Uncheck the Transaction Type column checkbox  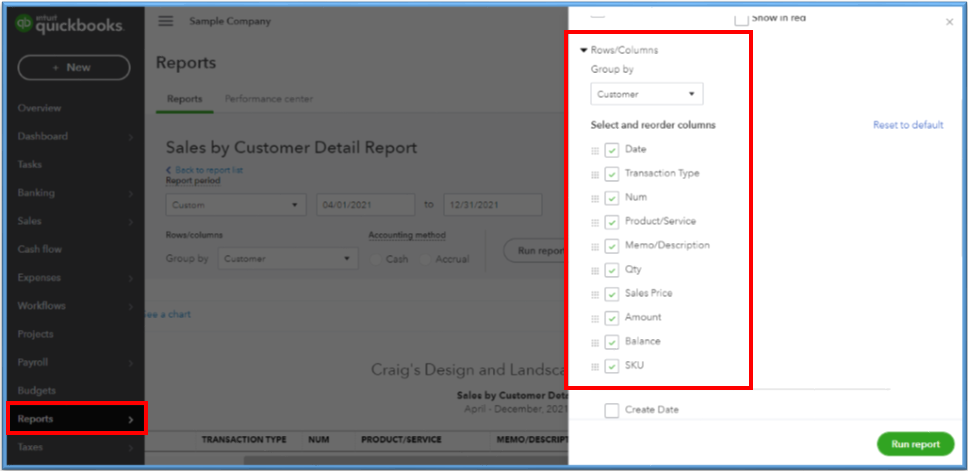point(612,175)
